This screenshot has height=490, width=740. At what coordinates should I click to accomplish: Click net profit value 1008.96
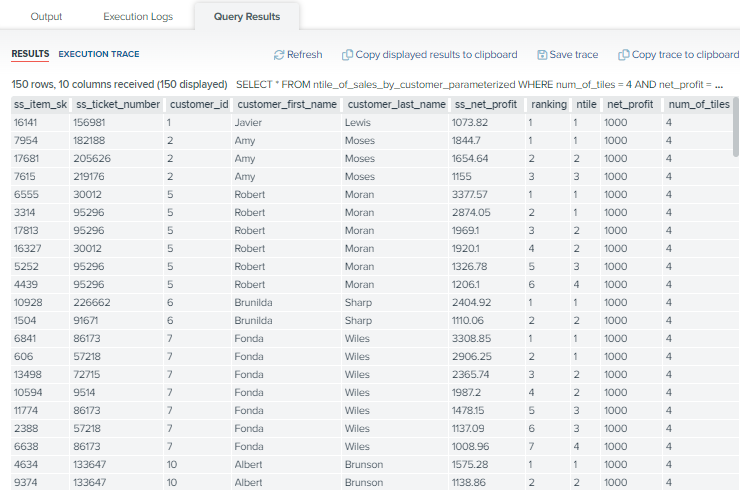(486, 447)
